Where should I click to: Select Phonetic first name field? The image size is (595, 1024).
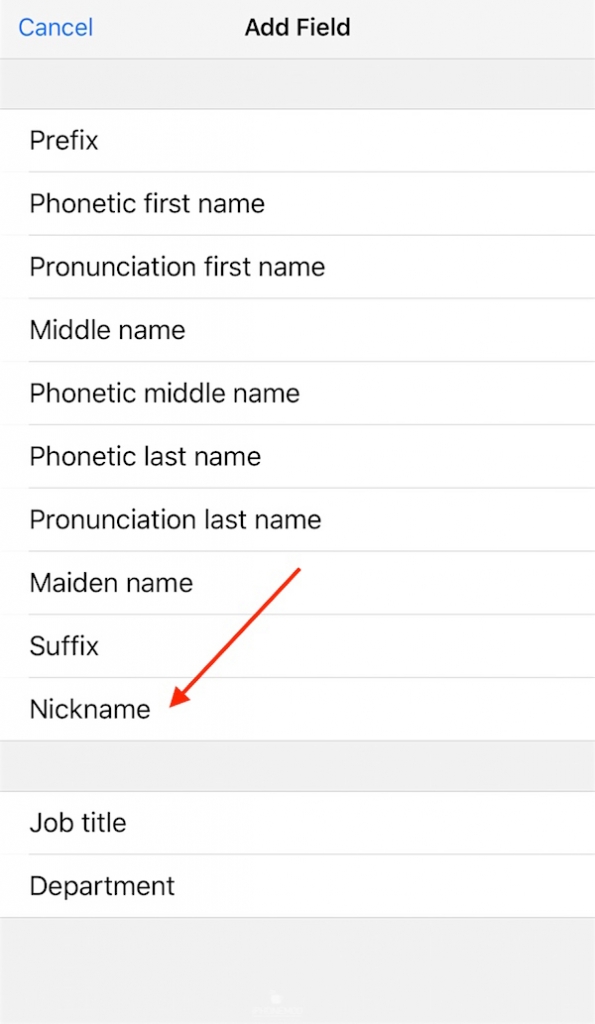297,204
